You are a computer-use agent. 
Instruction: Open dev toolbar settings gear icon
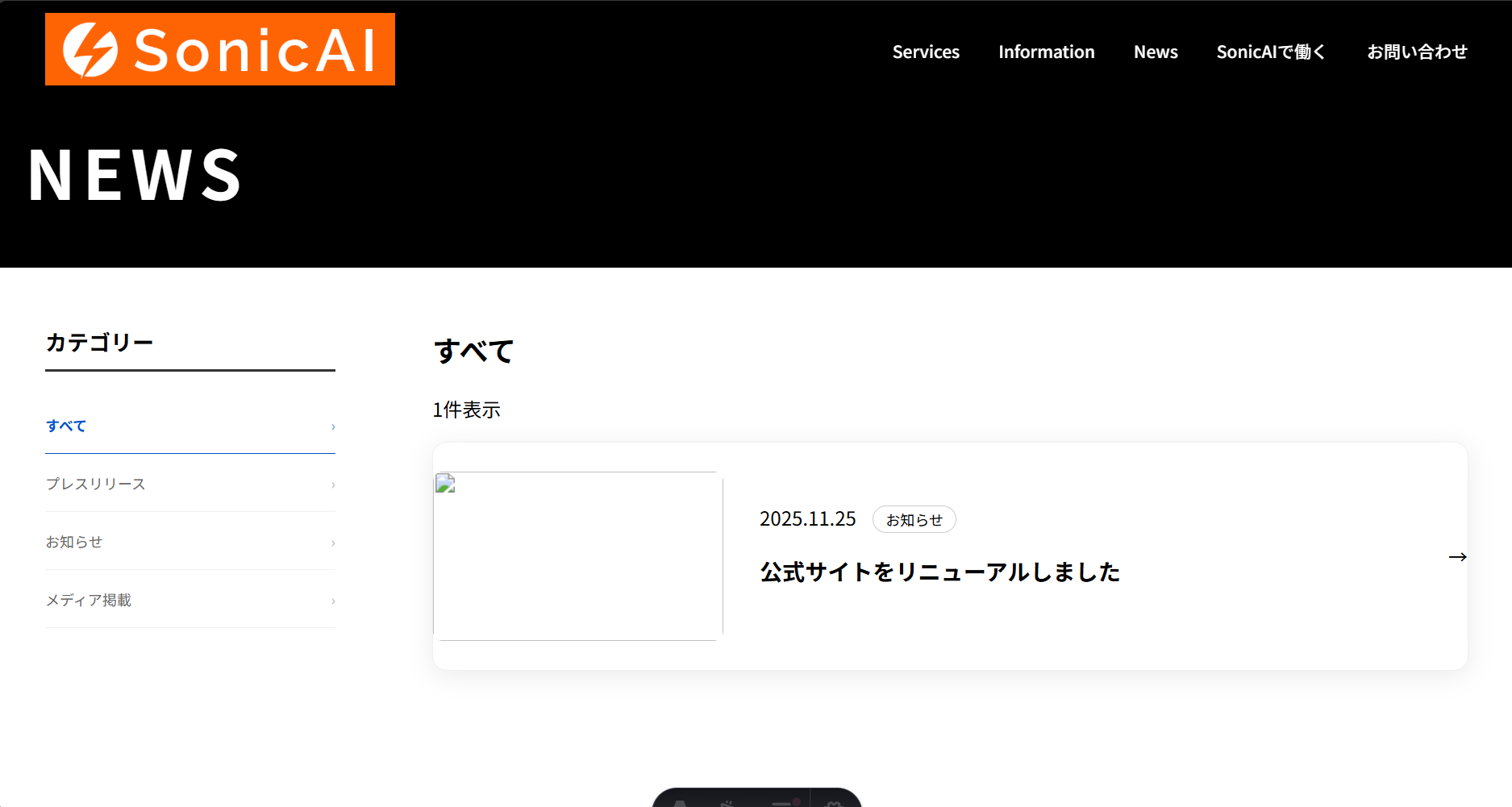click(834, 802)
